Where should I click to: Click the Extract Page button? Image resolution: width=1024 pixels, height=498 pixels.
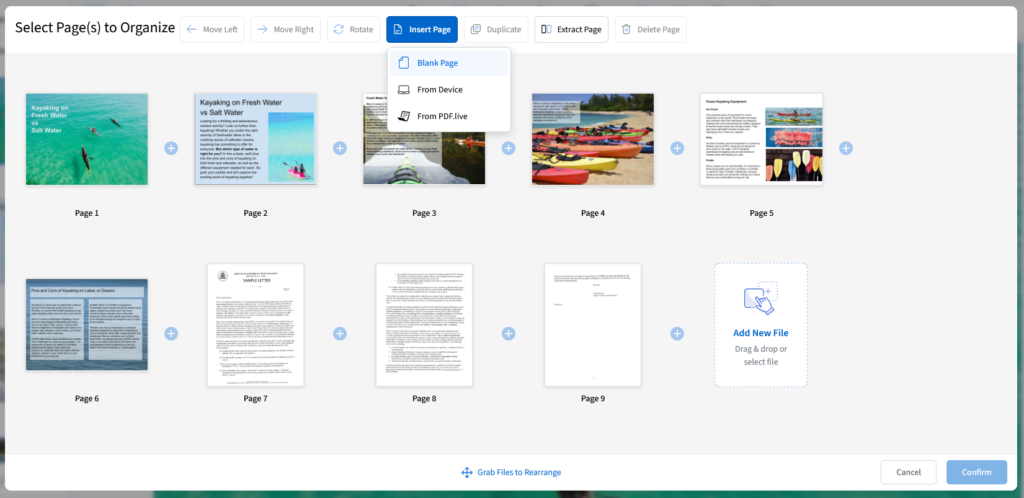[x=571, y=29]
